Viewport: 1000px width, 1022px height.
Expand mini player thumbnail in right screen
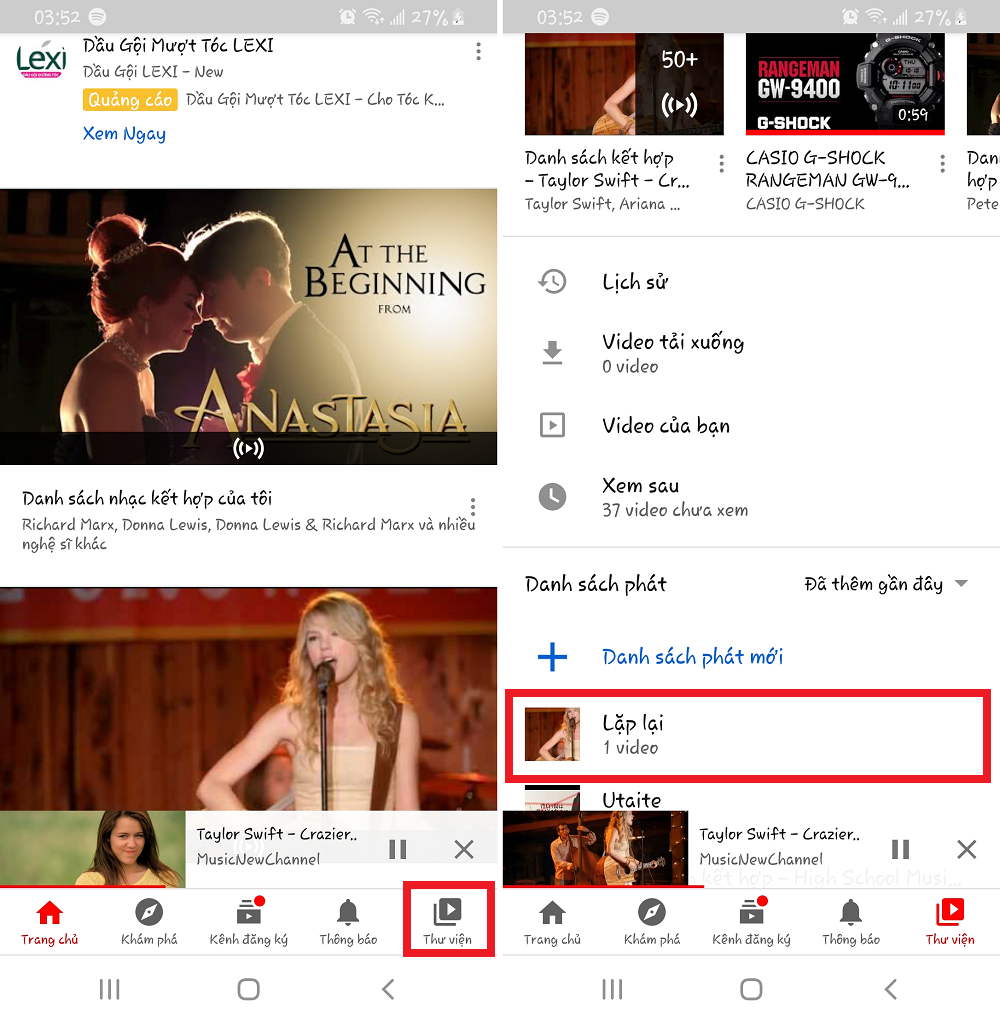pyautogui.click(x=595, y=848)
